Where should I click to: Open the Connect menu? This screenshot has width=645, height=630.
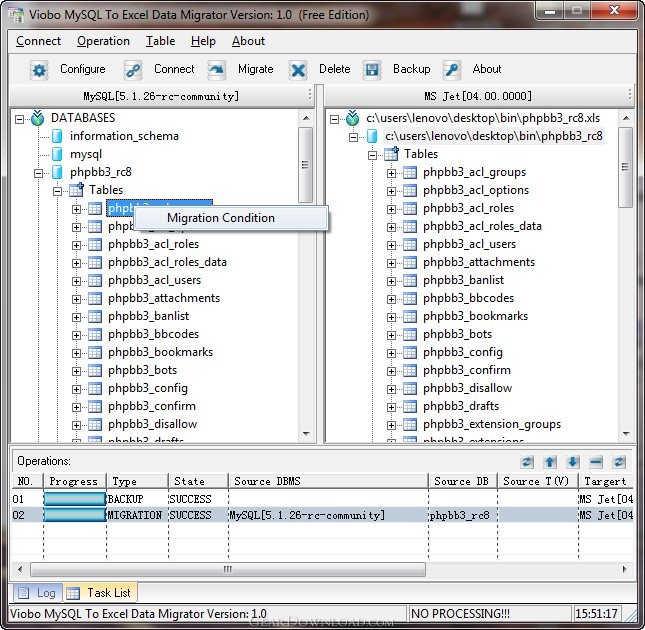[x=38, y=41]
